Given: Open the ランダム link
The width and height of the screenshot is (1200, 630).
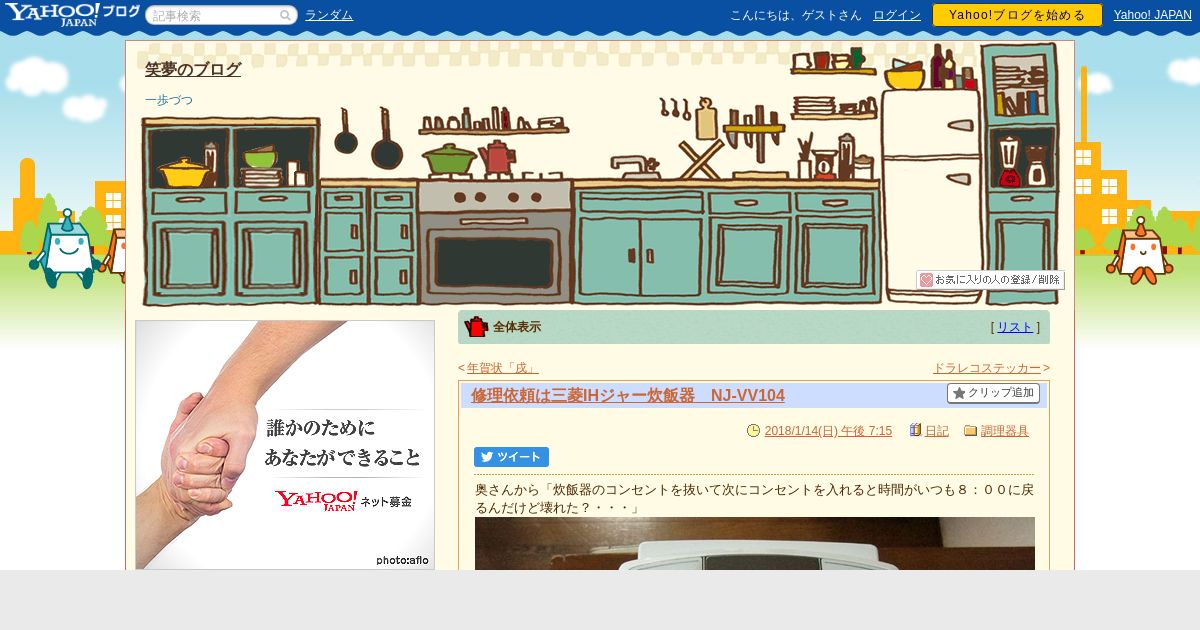Looking at the screenshot, I should 329,15.
